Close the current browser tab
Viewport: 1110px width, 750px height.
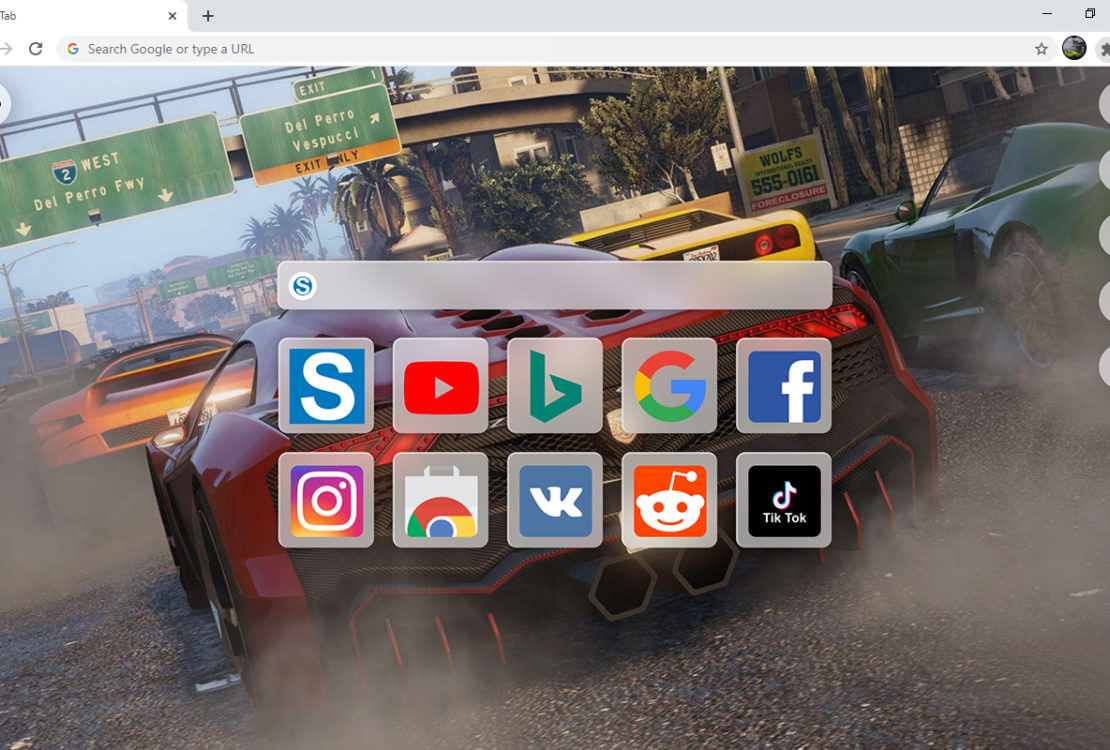[172, 16]
